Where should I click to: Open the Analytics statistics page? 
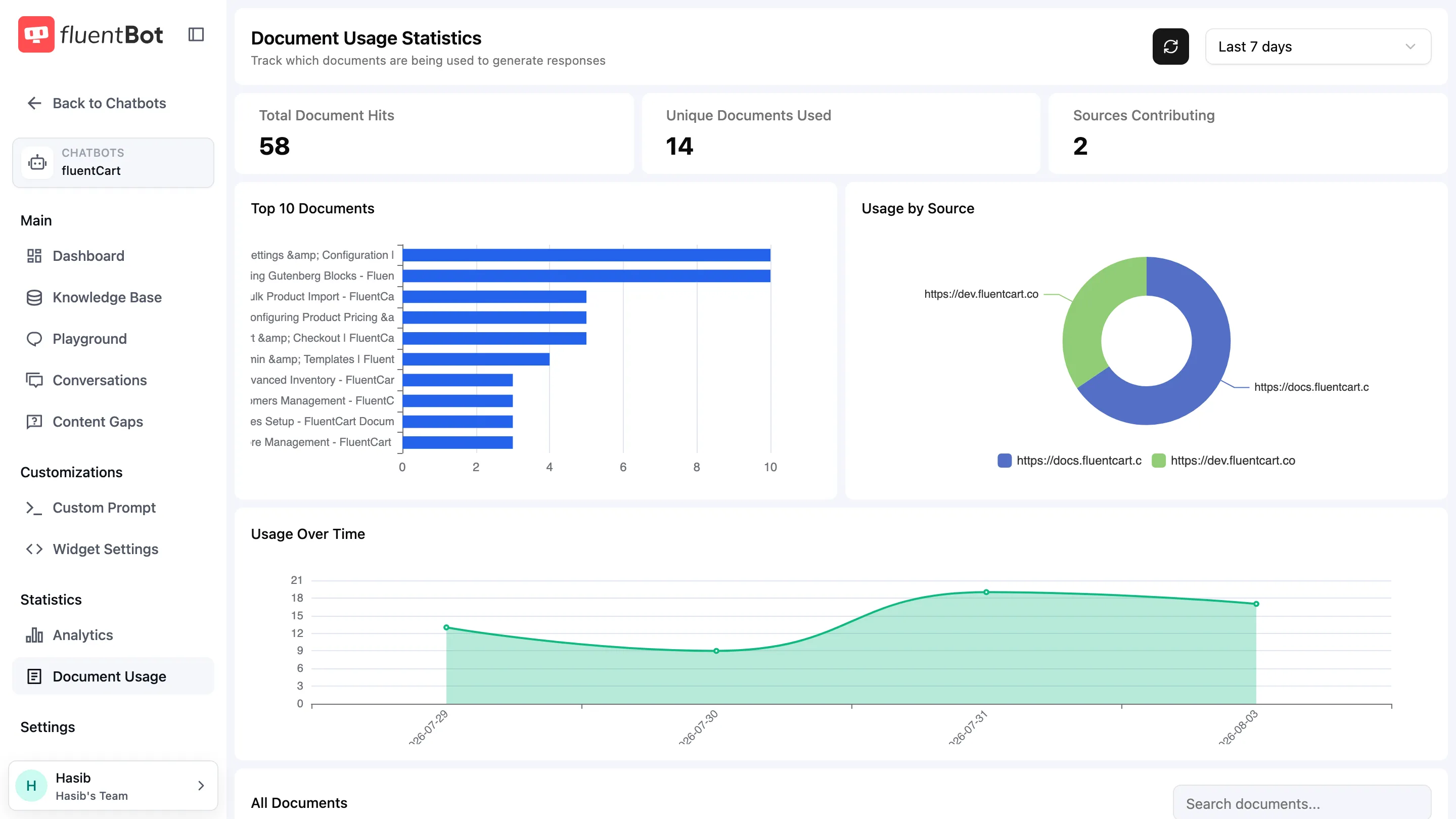pyautogui.click(x=113, y=635)
